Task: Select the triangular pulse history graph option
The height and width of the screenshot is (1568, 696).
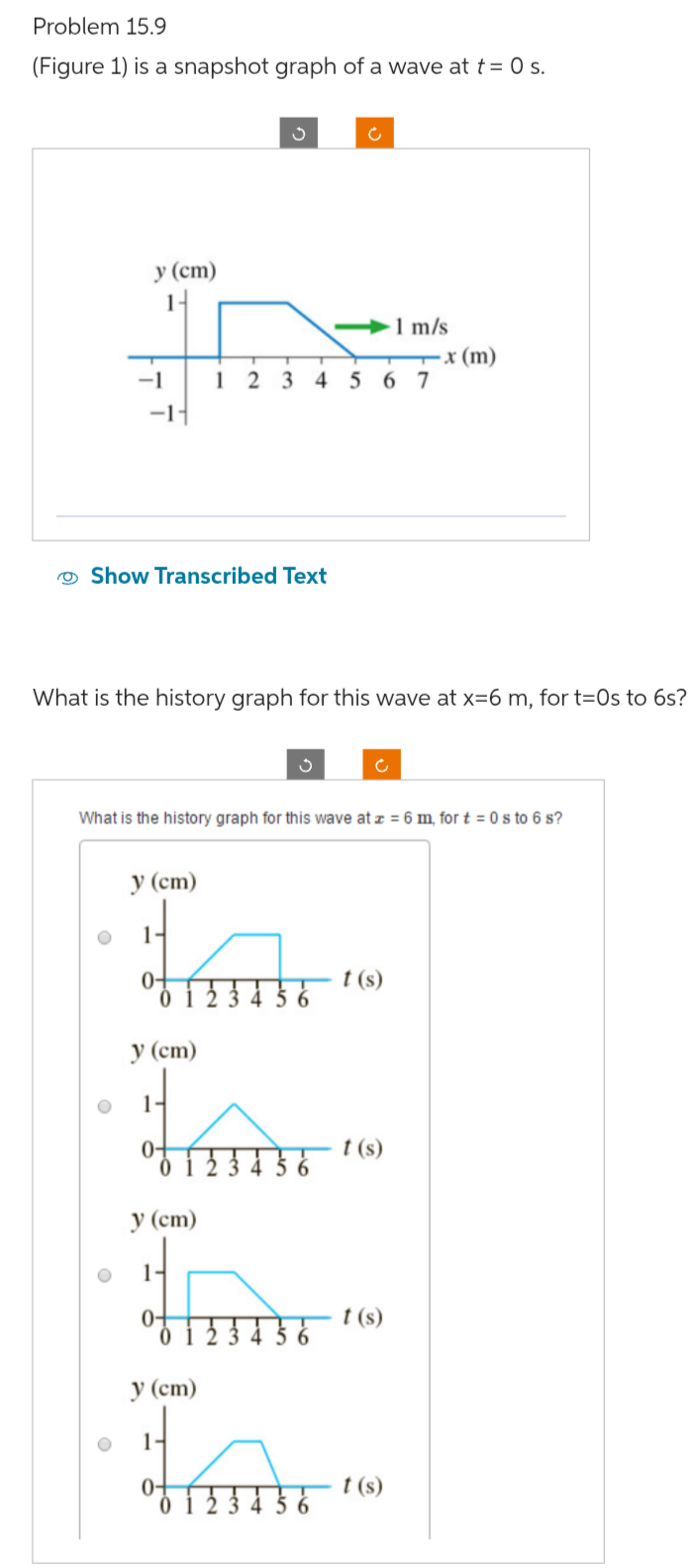Action: click(102, 1107)
